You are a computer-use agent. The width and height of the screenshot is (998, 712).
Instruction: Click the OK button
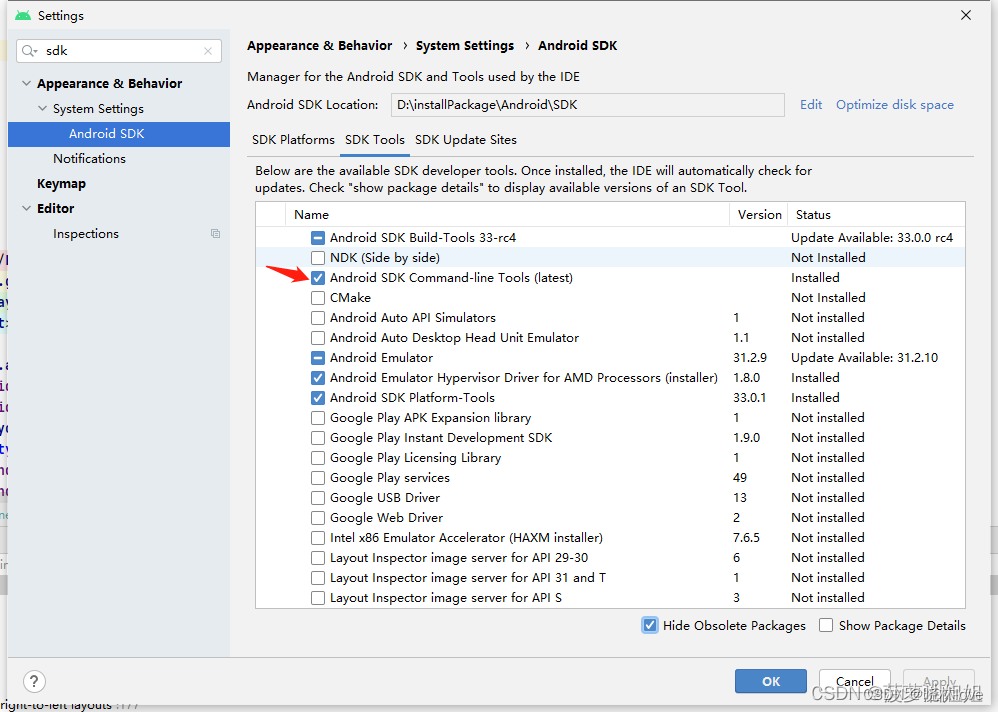click(x=771, y=681)
